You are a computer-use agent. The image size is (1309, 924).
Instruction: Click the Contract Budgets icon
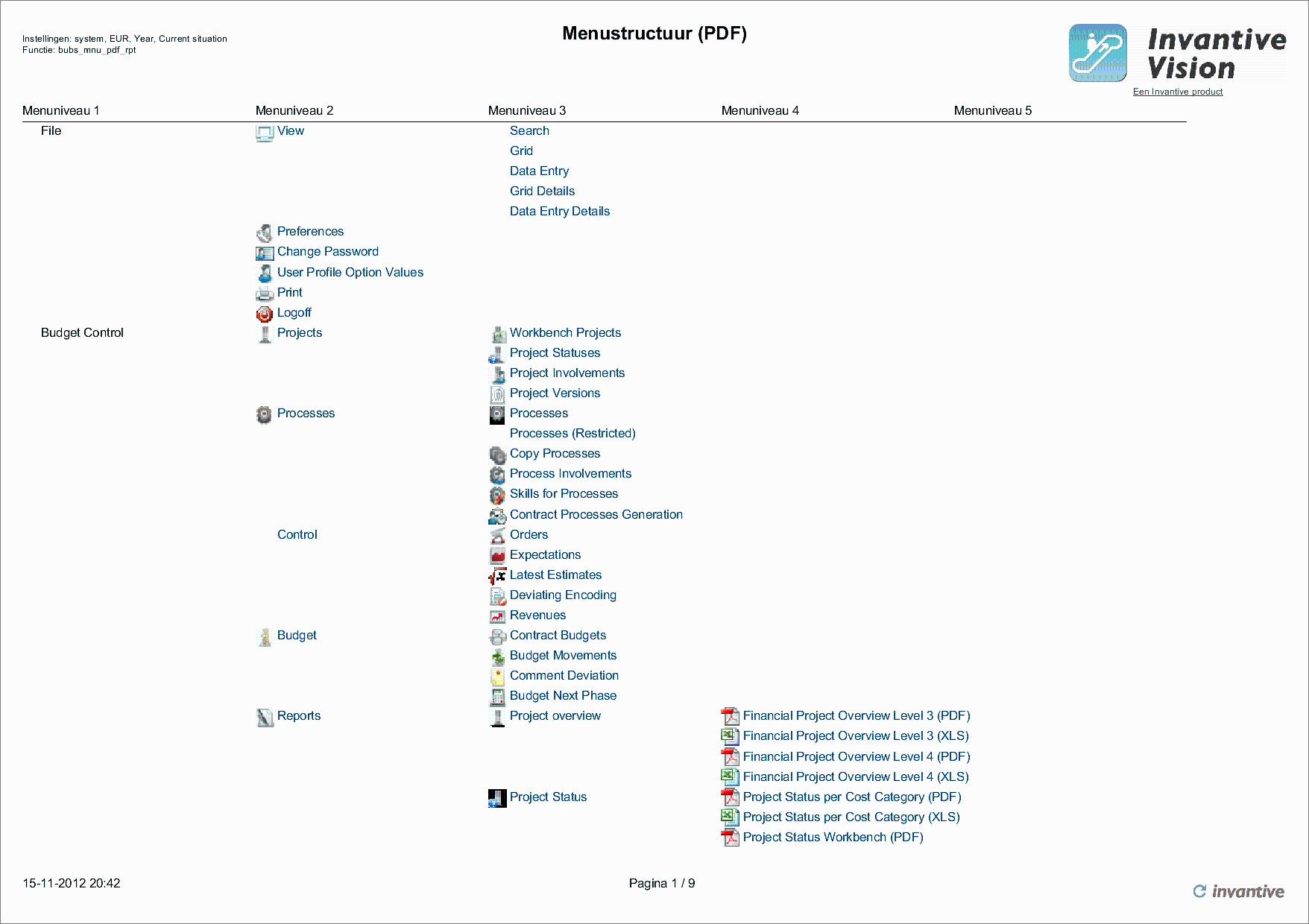[497, 636]
